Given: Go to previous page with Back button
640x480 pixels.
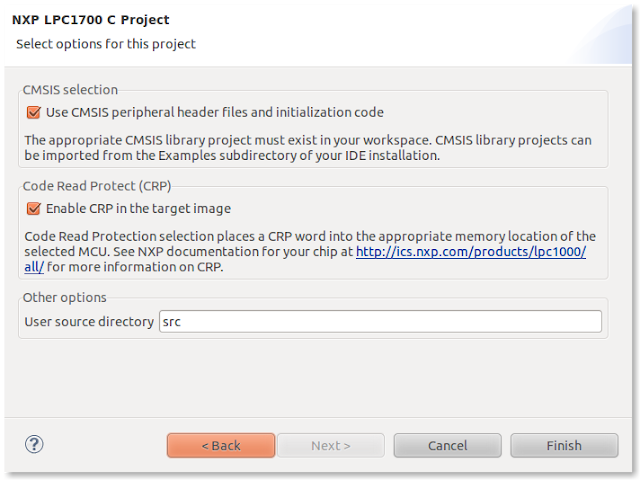Looking at the screenshot, I should pyautogui.click(x=221, y=445).
